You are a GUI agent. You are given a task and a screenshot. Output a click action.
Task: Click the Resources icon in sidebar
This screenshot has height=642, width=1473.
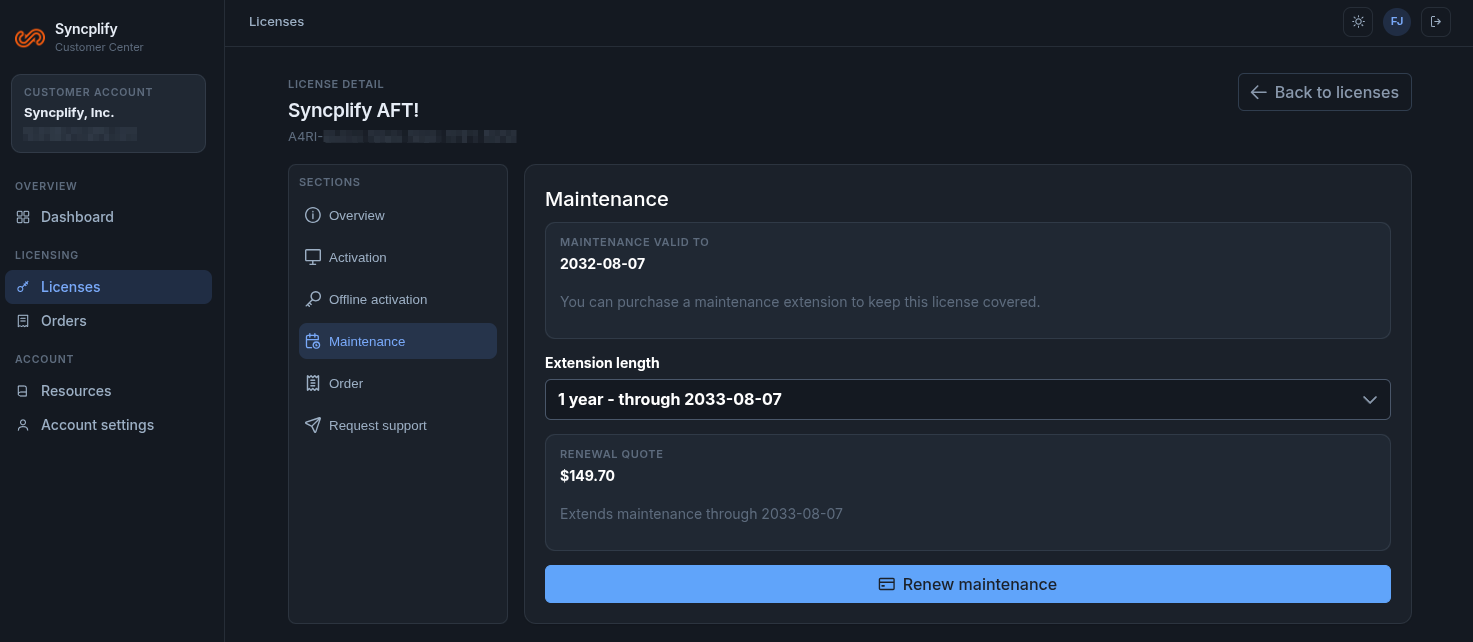[x=23, y=391]
